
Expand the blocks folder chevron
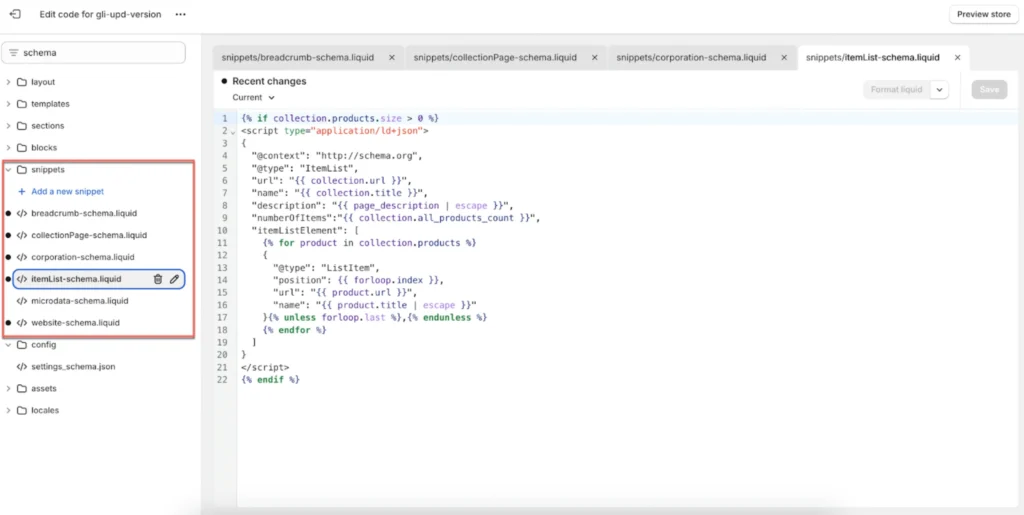click(x=8, y=148)
